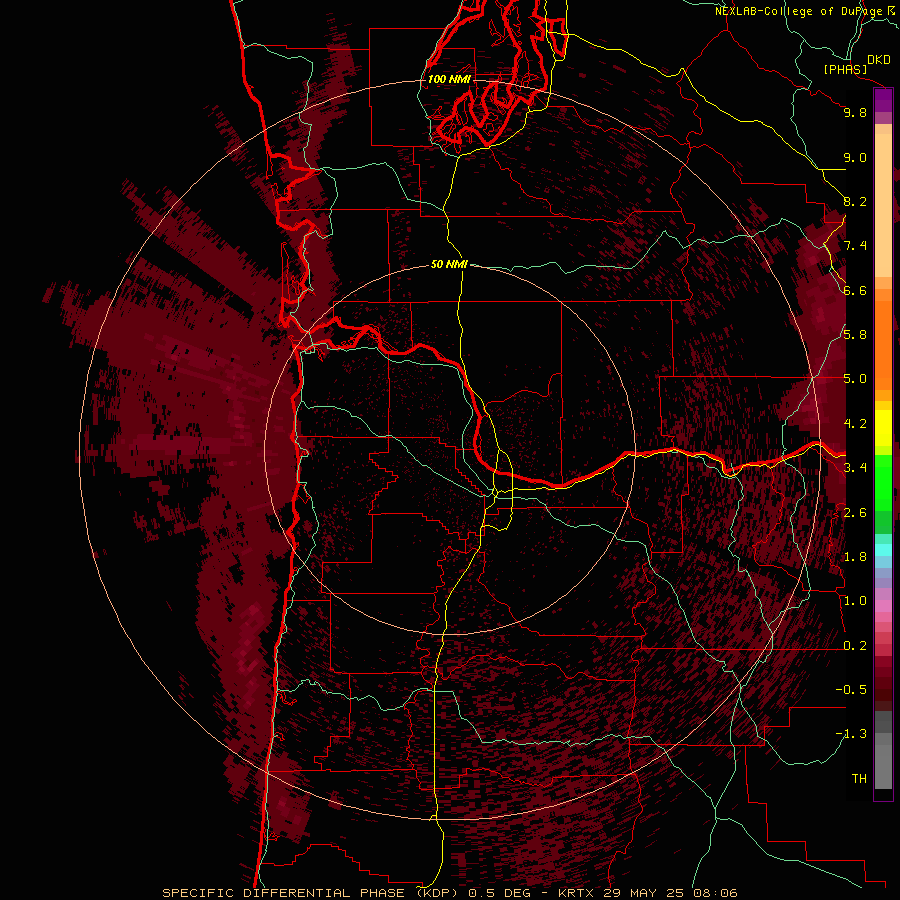The image size is (900, 900).
Task: Click the KRTX station identifier in caption
Action: (x=578, y=893)
